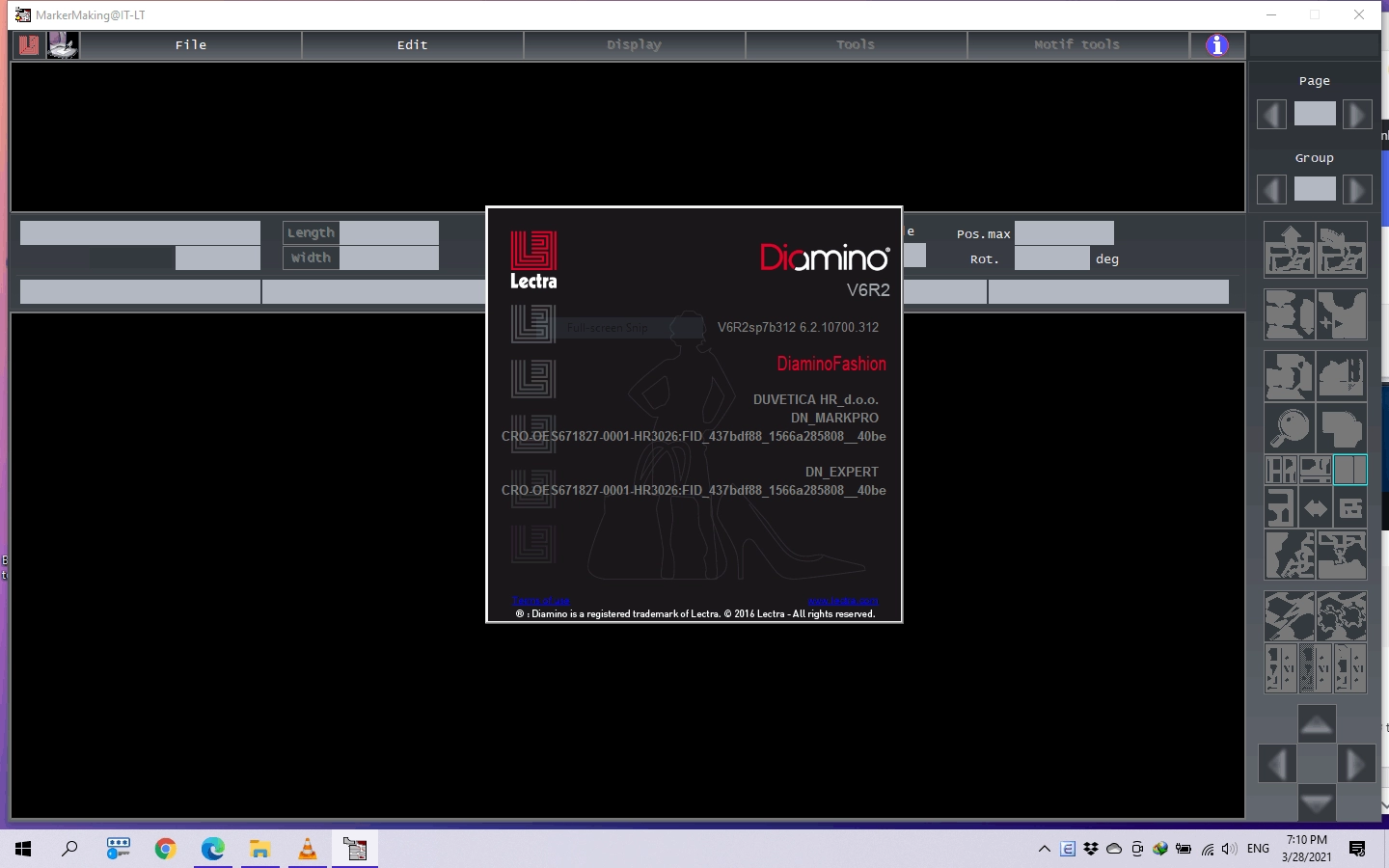Click center pad between navigation arrows
1389x868 pixels.
click(x=1317, y=764)
